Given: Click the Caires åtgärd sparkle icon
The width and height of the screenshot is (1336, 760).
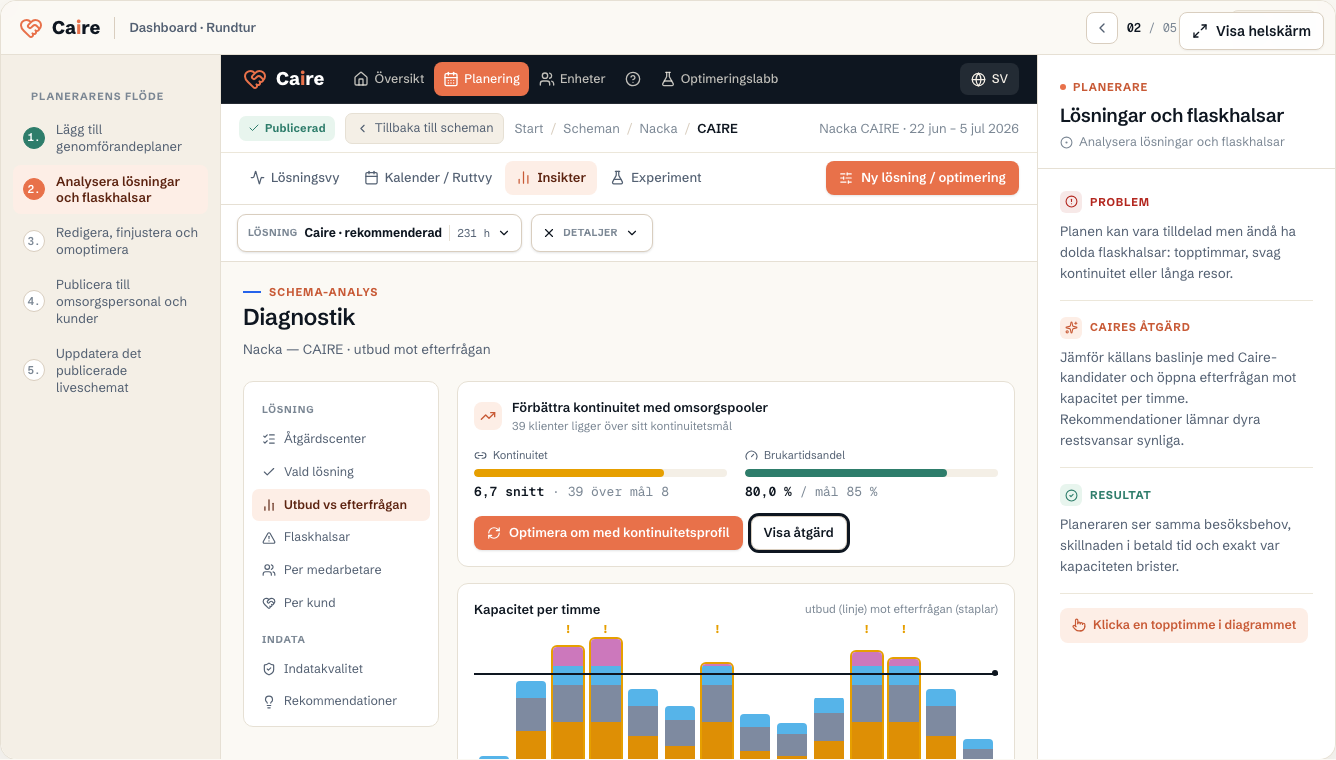Looking at the screenshot, I should pos(1071,327).
